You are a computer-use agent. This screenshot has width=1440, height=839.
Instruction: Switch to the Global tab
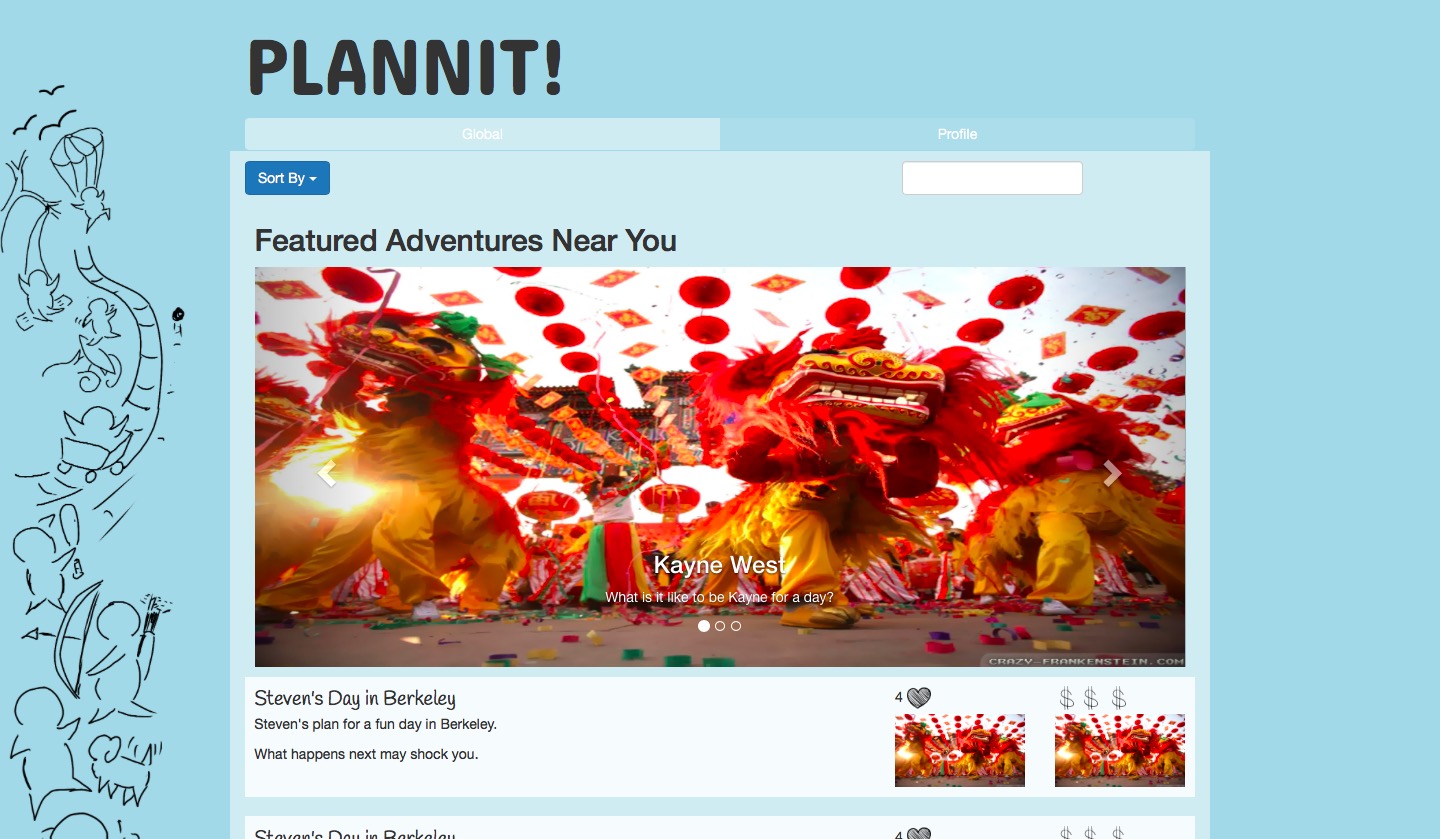[x=482, y=134]
